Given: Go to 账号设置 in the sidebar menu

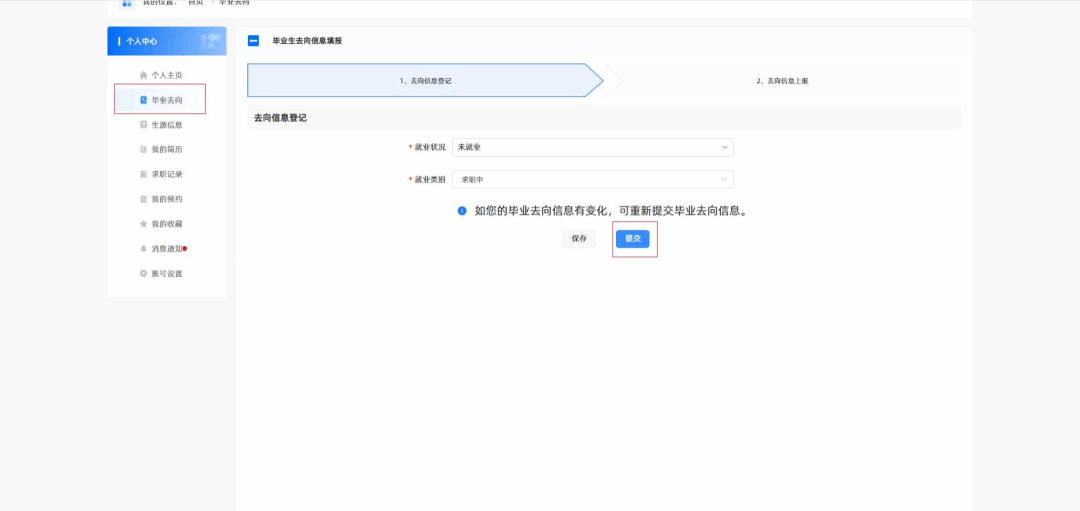Looking at the screenshot, I should (167, 274).
